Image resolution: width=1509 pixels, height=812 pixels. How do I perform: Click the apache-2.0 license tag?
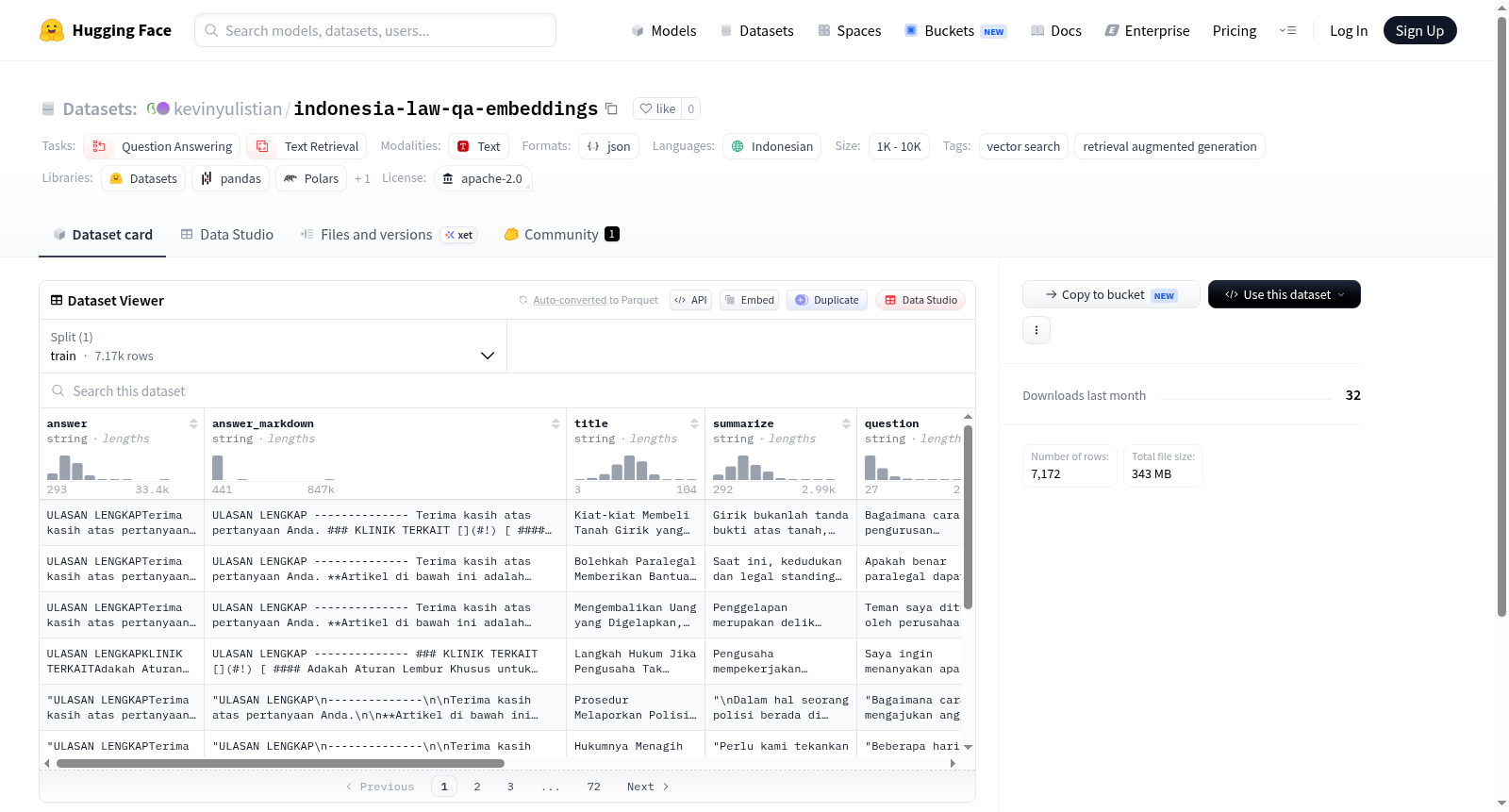[483, 178]
